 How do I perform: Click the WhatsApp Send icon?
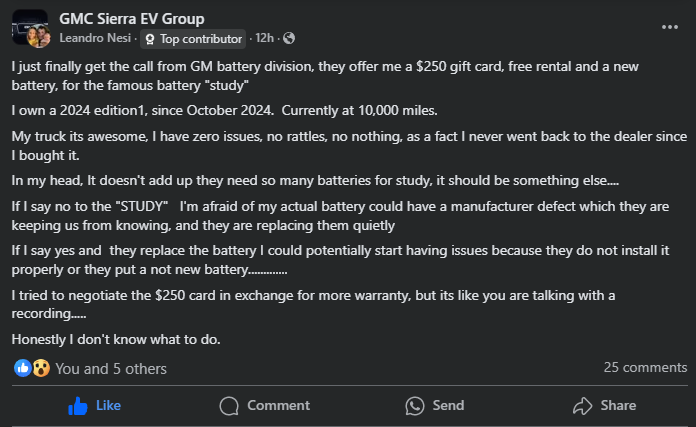415,405
